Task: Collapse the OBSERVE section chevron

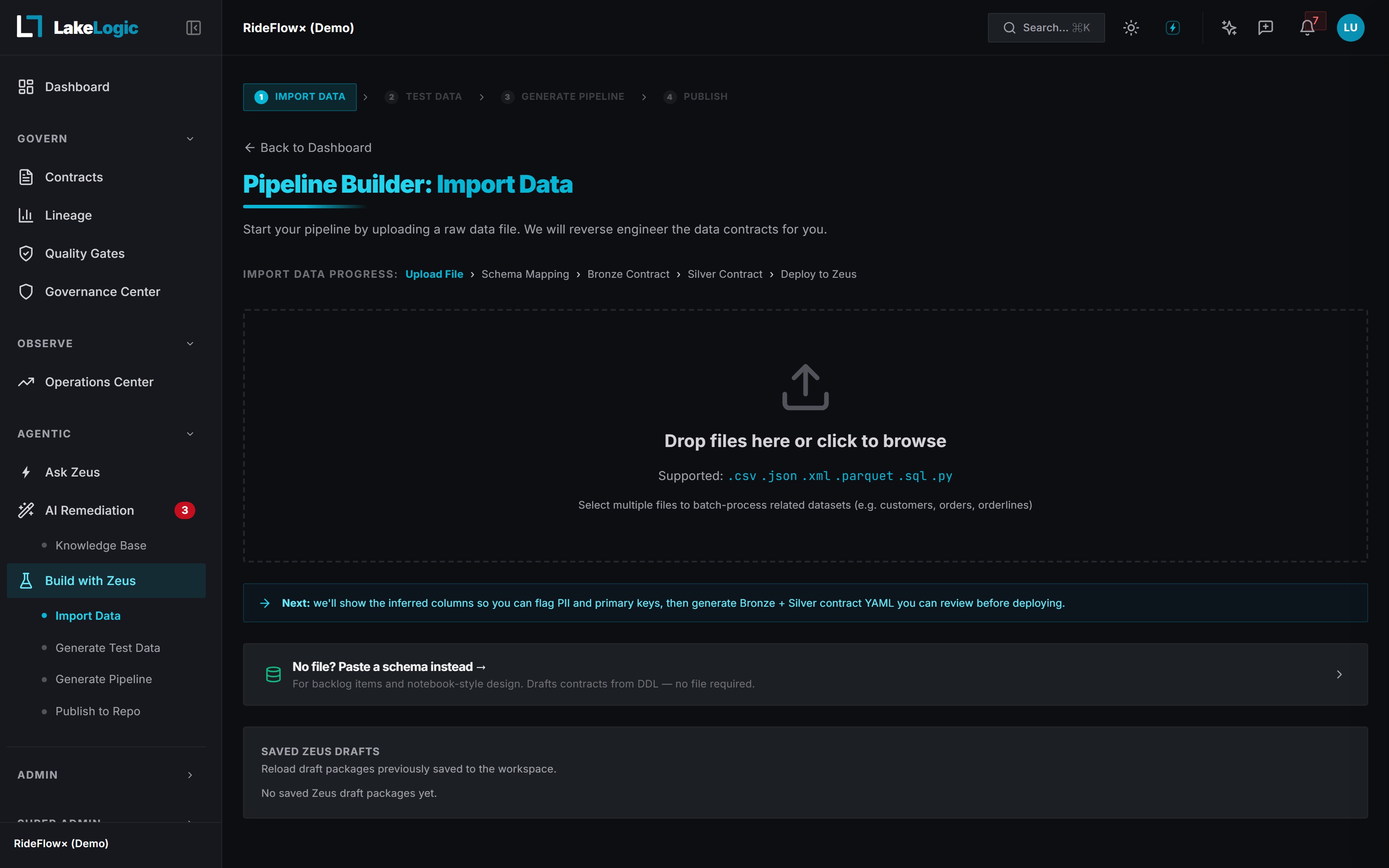Action: point(190,343)
